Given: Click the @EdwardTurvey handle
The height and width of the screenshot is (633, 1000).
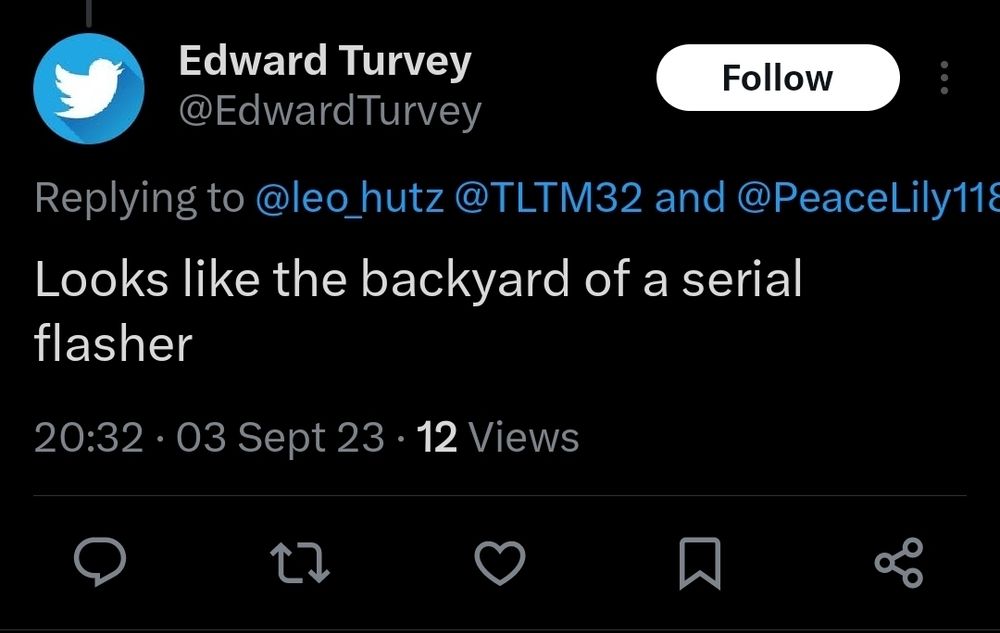Looking at the screenshot, I should coord(329,111).
